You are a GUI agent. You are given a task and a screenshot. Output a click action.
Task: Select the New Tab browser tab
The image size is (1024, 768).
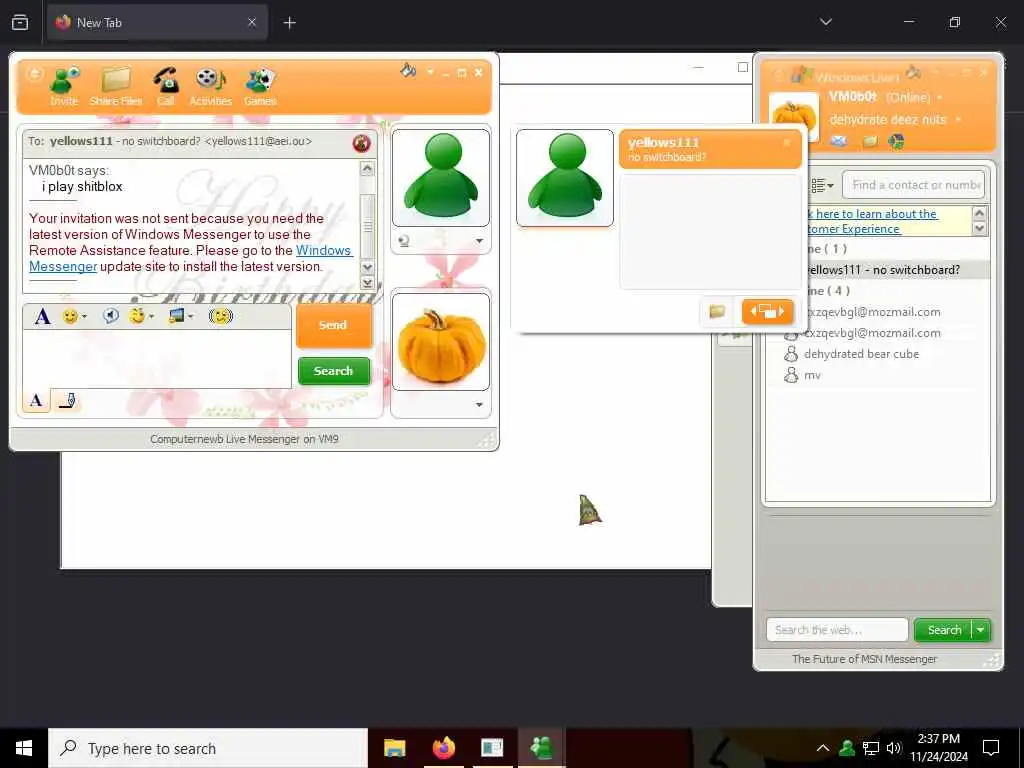click(157, 22)
